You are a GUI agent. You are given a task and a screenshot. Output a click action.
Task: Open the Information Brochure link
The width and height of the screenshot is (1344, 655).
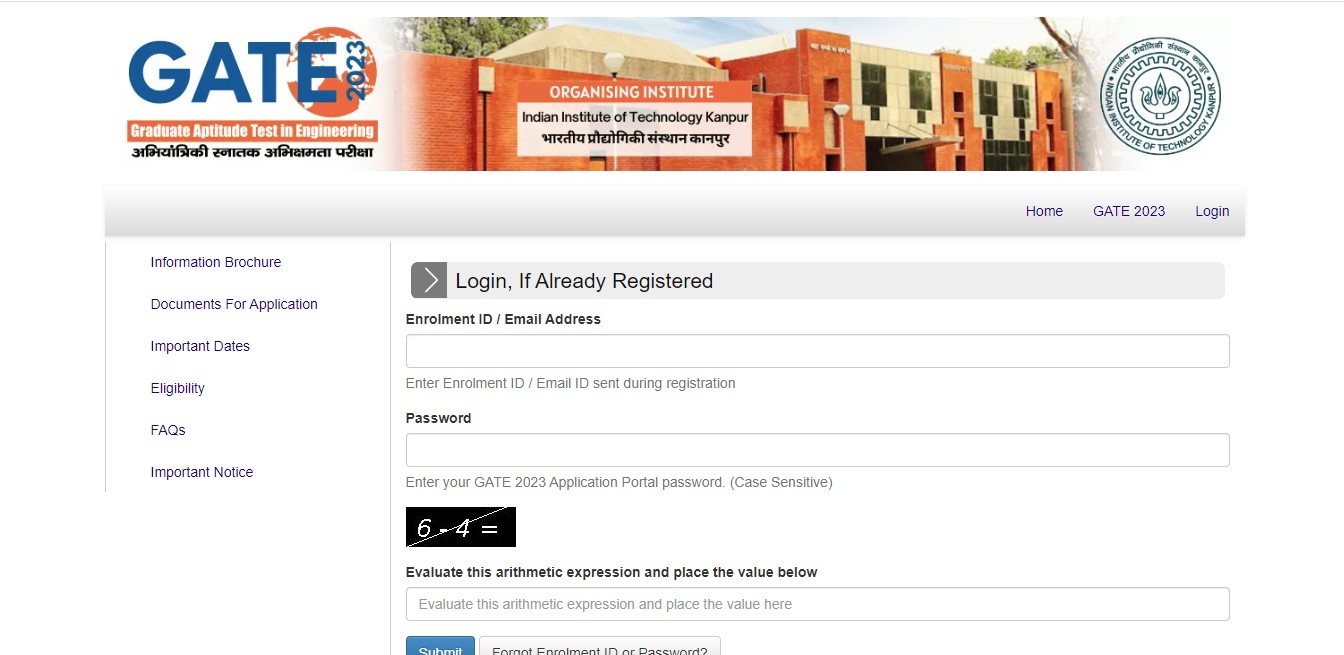[216, 262]
